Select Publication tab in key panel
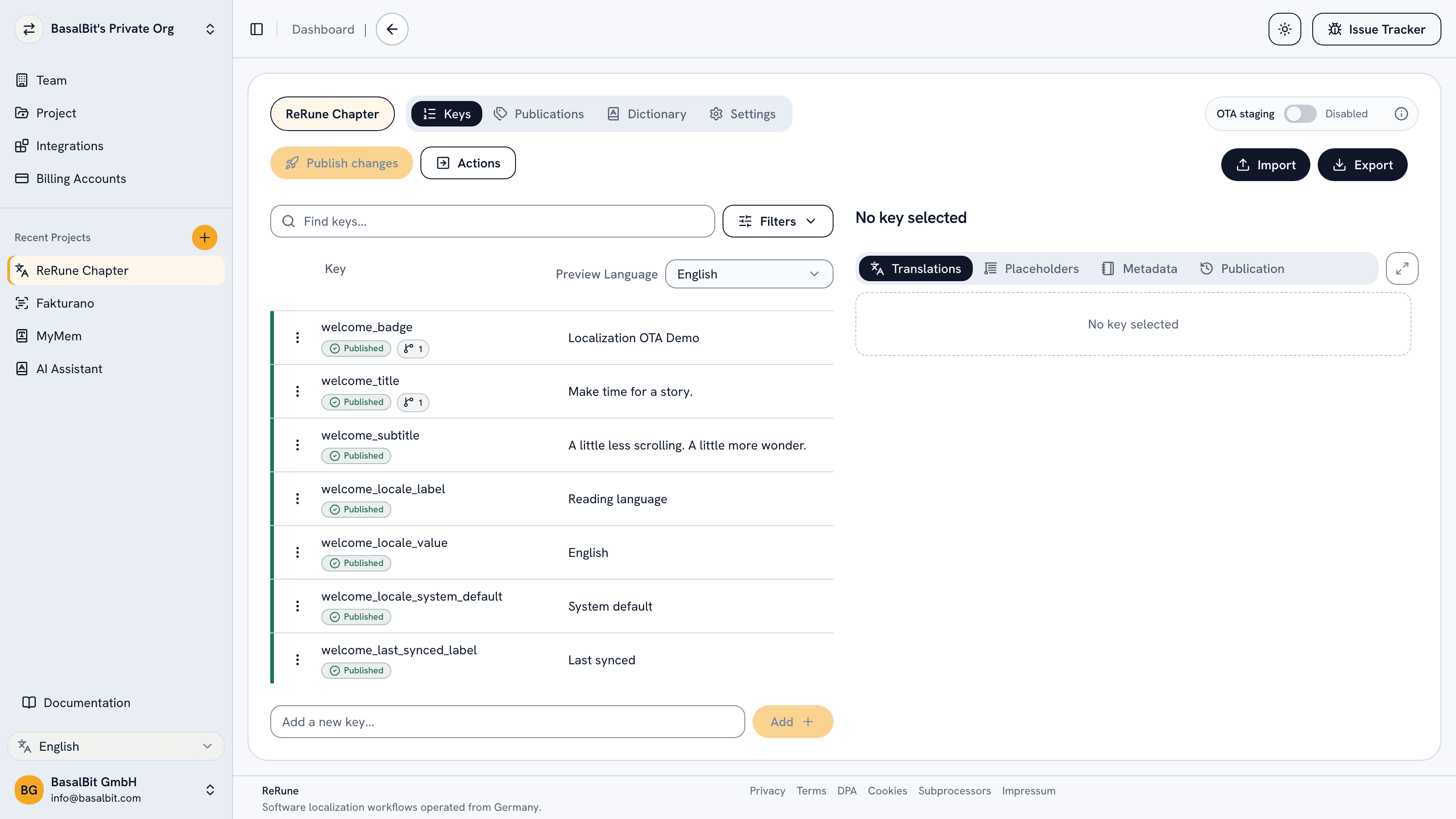The image size is (1456, 819). point(1242,268)
